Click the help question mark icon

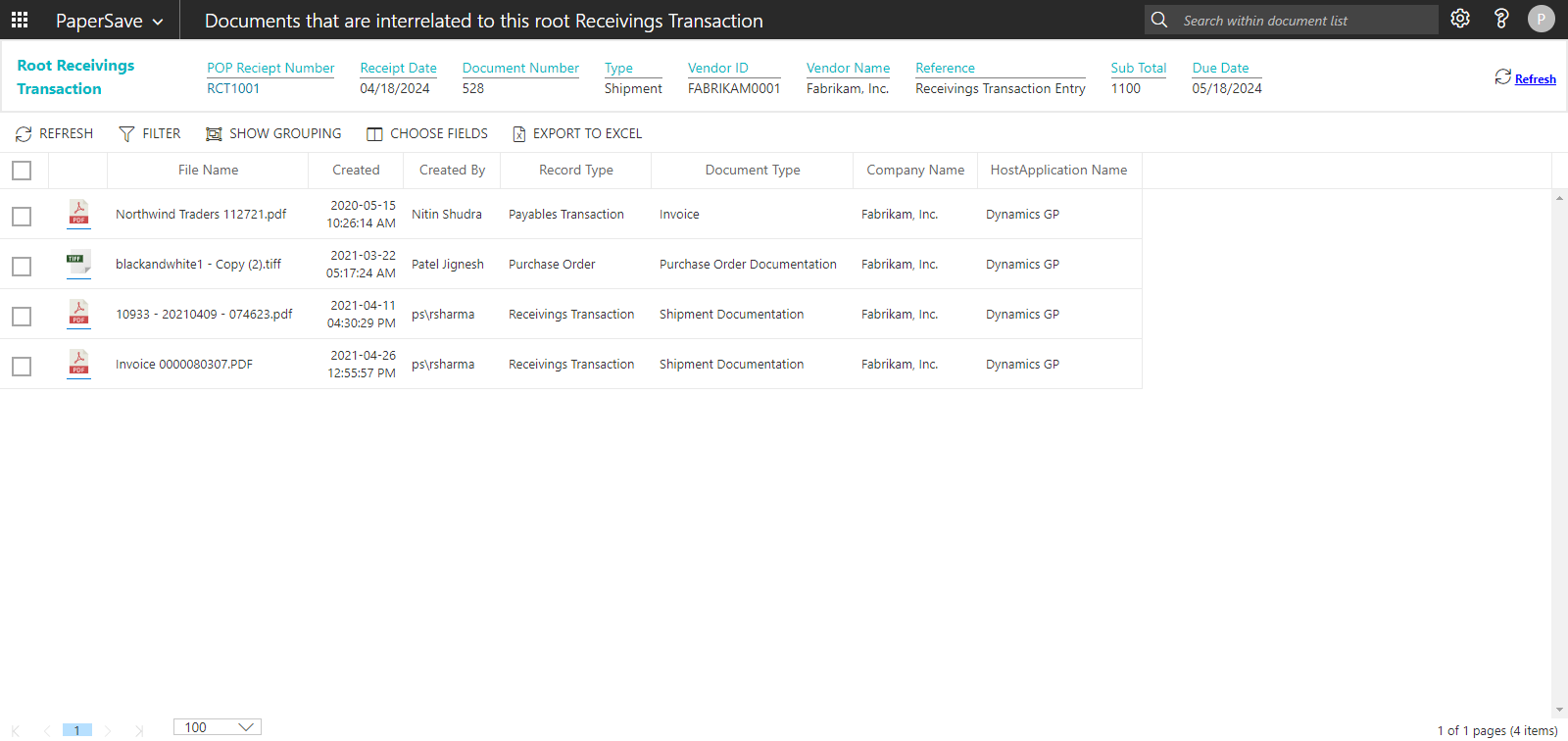coord(1501,20)
